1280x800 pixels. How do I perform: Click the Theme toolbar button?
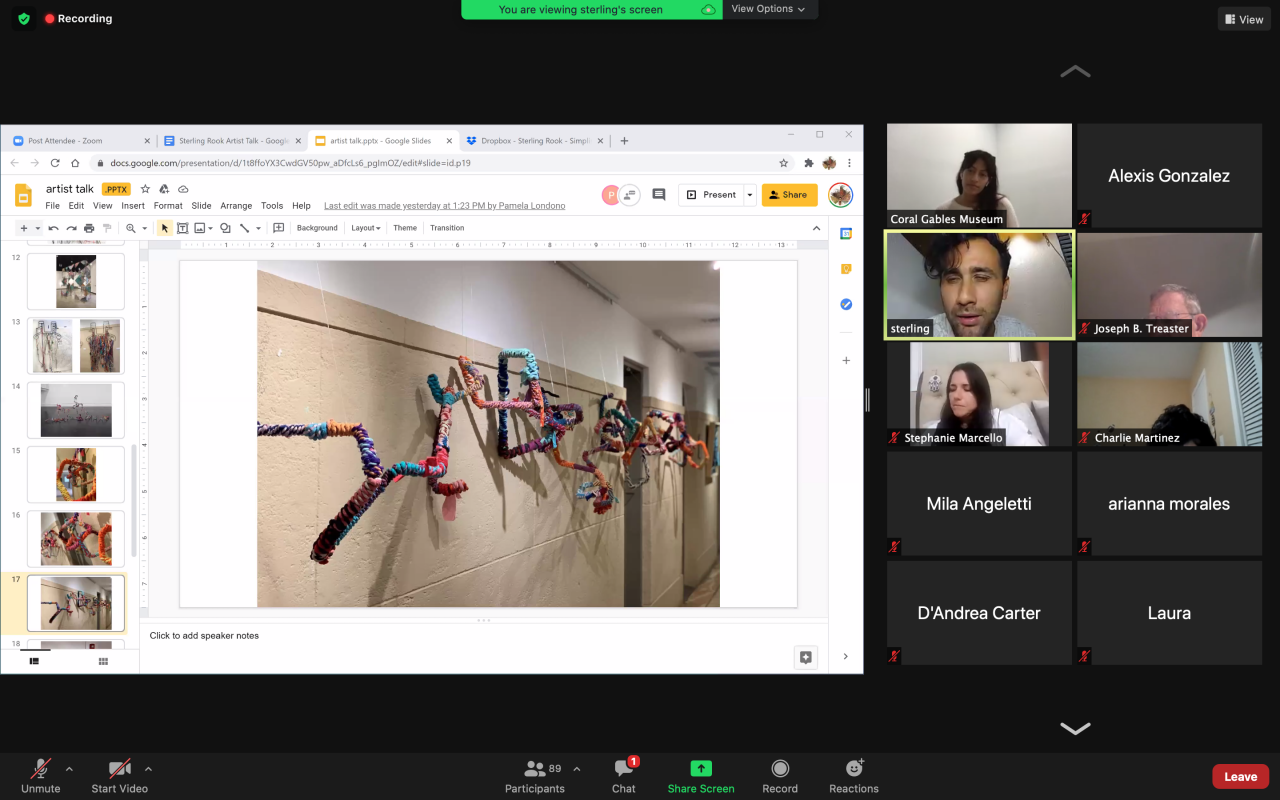pyautogui.click(x=405, y=228)
